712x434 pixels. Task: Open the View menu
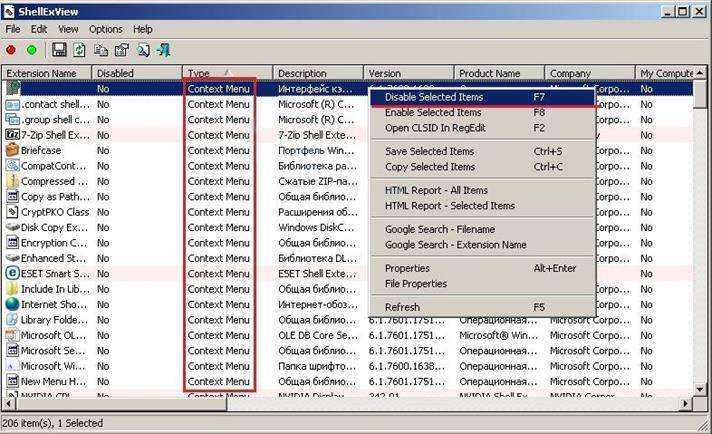68,29
